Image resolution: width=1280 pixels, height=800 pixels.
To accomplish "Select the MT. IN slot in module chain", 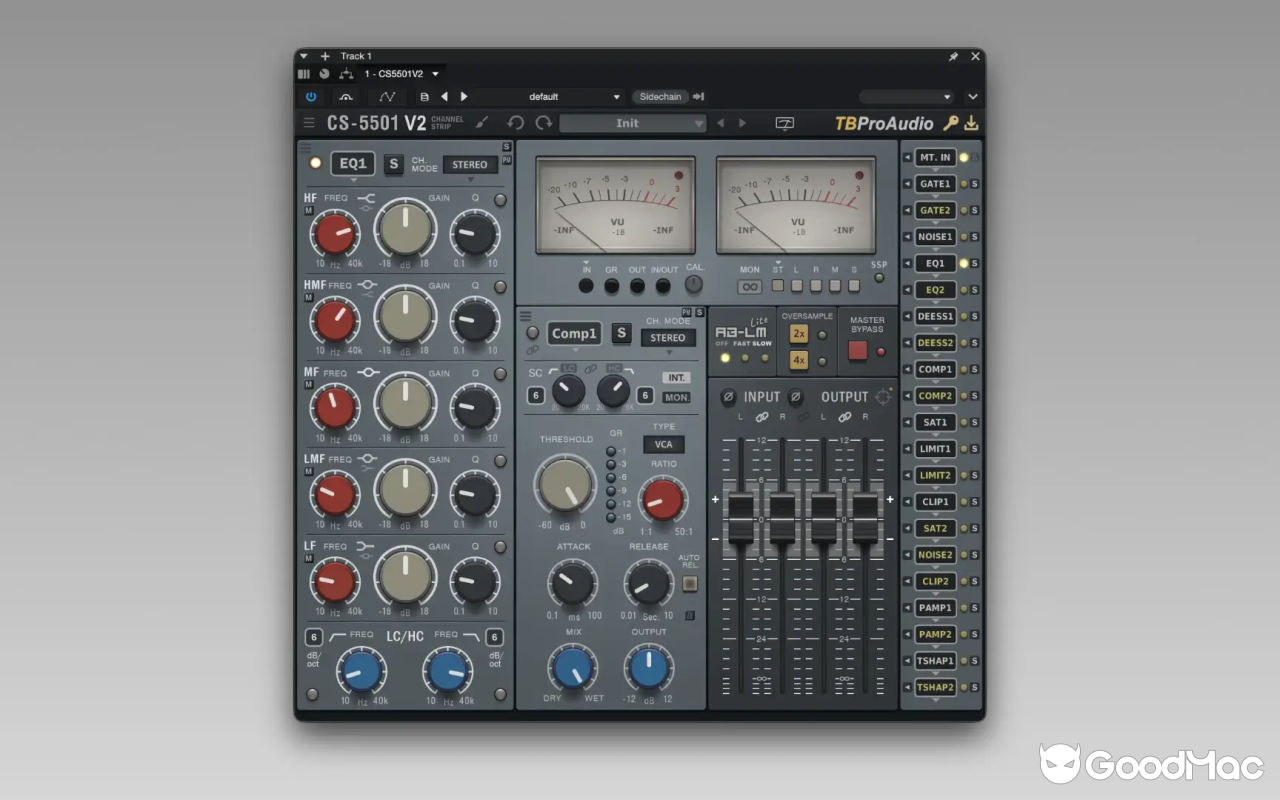I will tap(935, 158).
